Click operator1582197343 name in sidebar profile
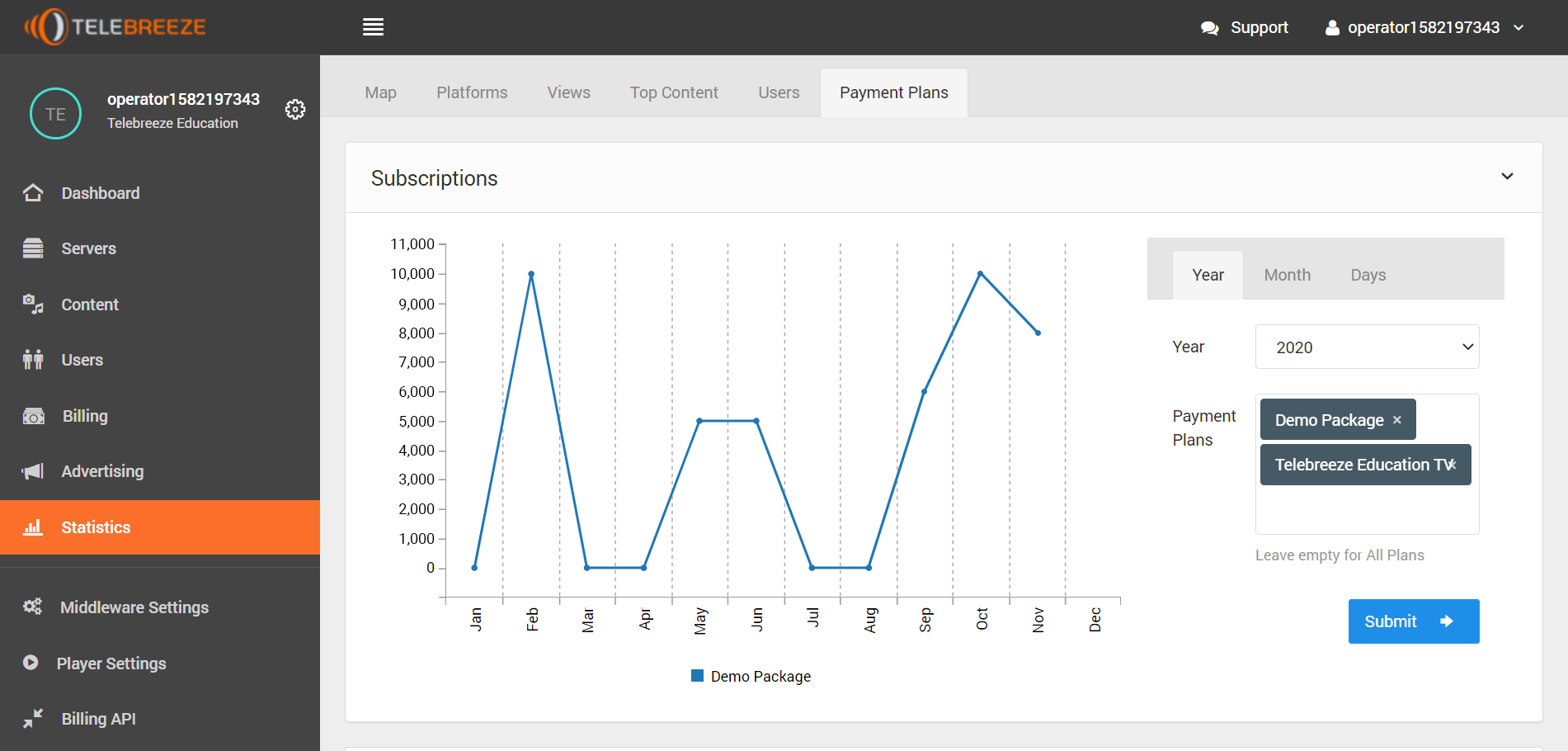The height and width of the screenshot is (751, 1568). 183,99
